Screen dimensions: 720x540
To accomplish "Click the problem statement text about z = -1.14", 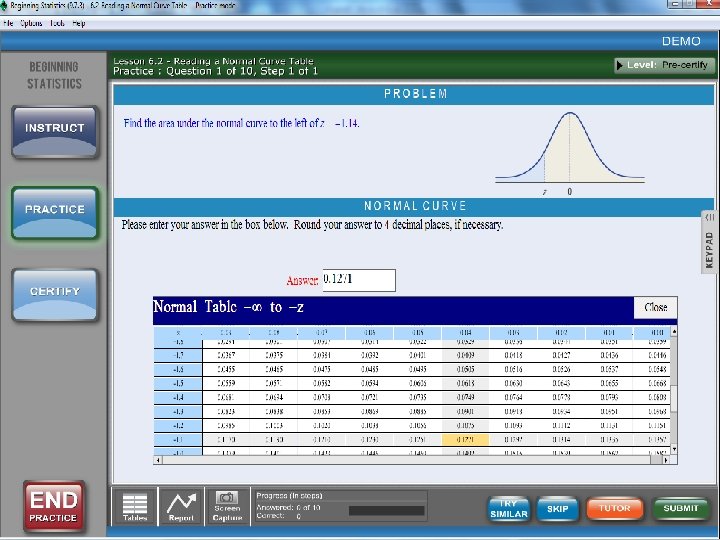I will (242, 124).
